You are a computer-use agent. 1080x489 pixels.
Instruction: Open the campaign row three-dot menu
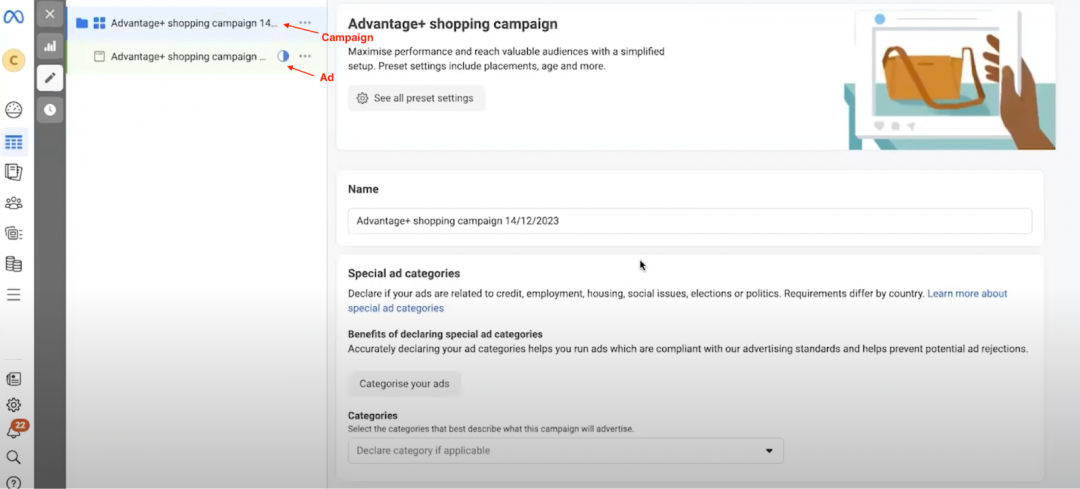305,23
